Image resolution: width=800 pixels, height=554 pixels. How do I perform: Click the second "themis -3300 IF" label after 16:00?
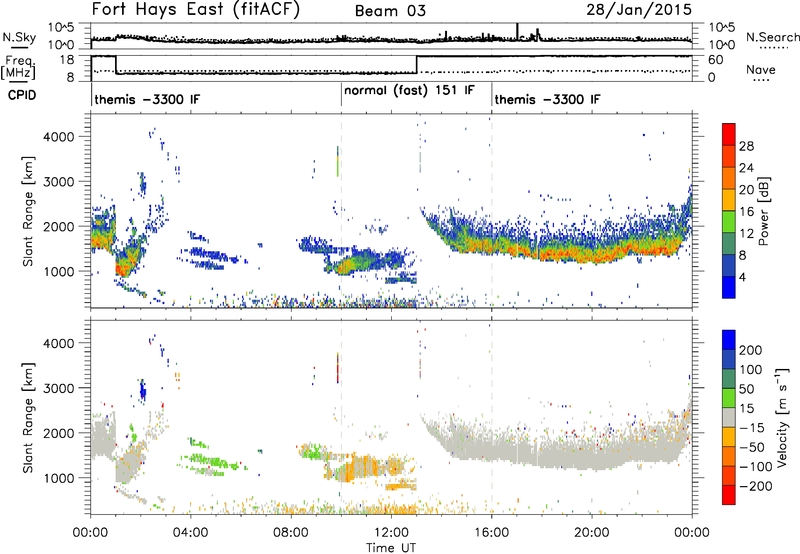tap(547, 99)
